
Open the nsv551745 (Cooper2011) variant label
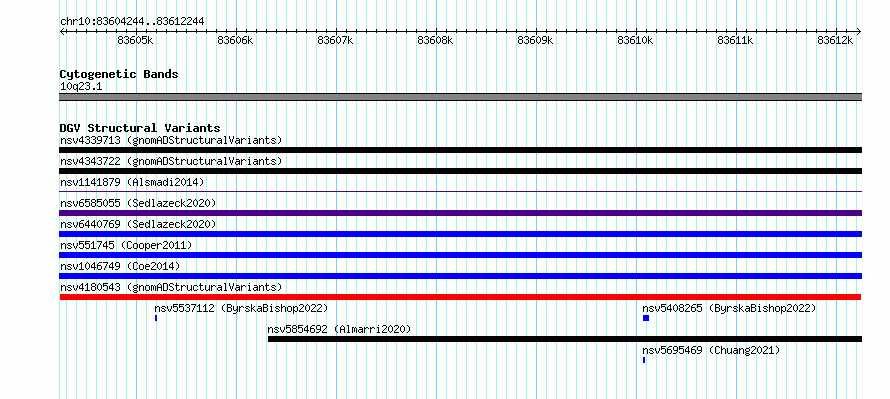click(126, 245)
